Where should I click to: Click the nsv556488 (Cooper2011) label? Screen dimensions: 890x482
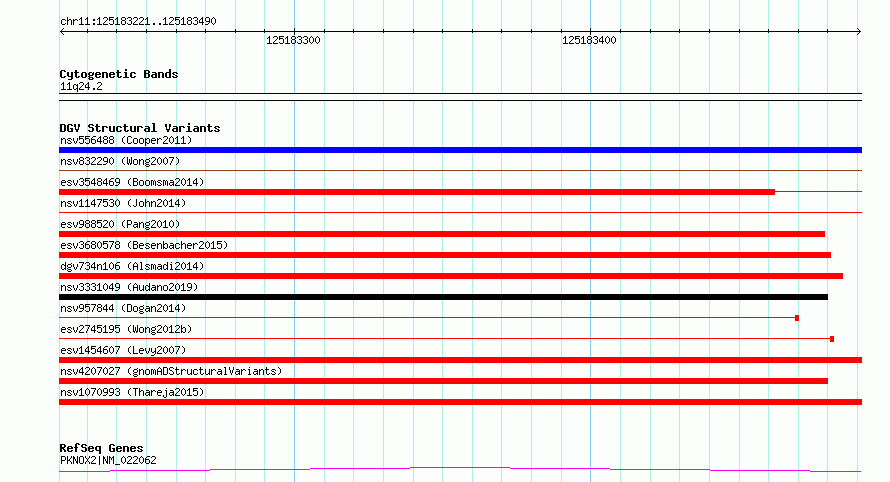pyautogui.click(x=126, y=140)
